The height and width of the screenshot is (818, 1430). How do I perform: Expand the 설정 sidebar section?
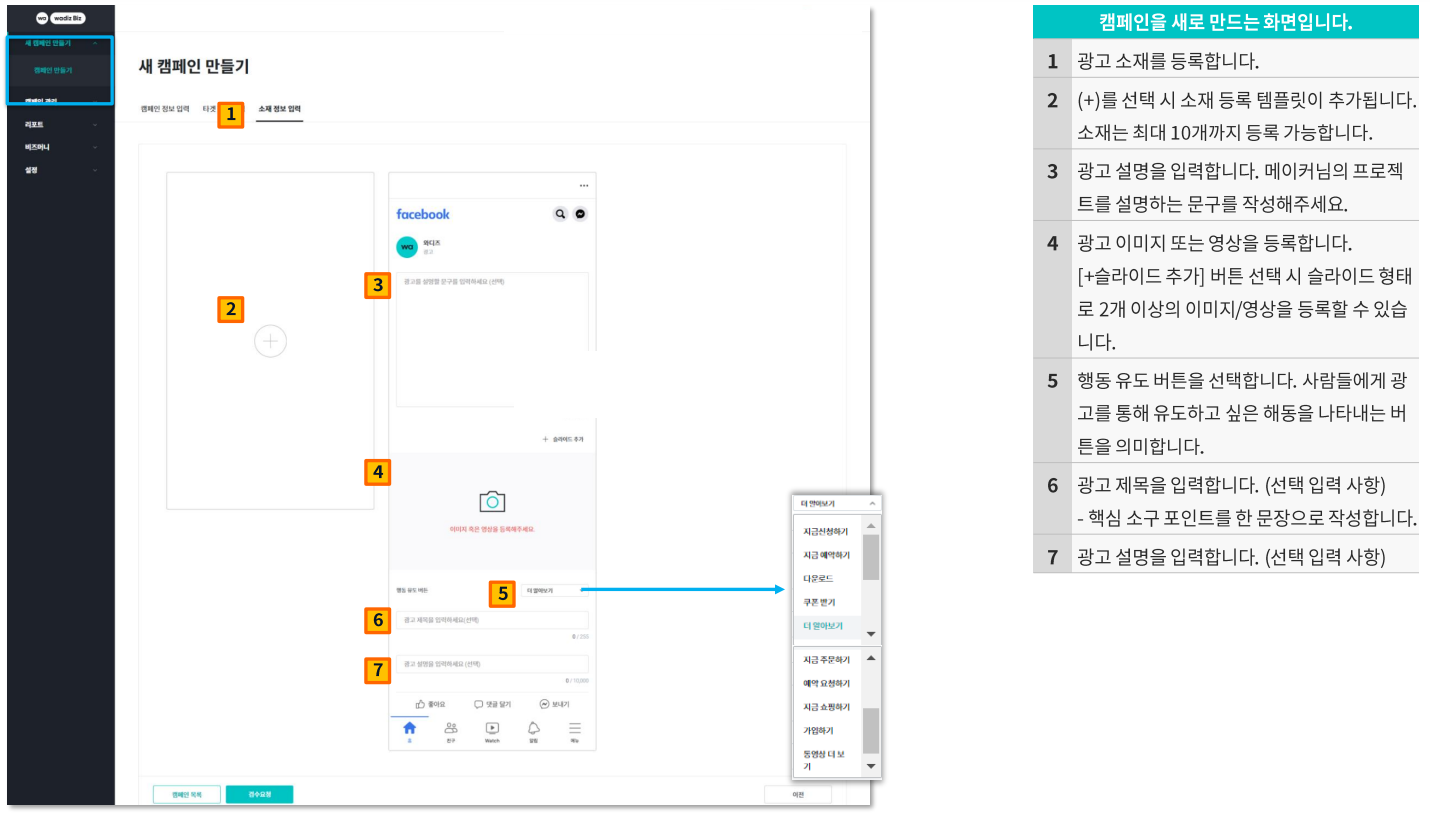tap(60, 170)
